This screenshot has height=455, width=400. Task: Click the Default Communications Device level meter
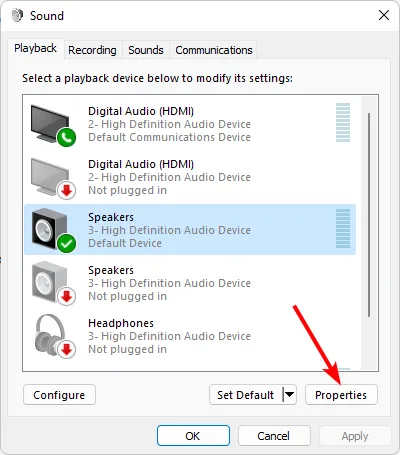[x=343, y=122]
